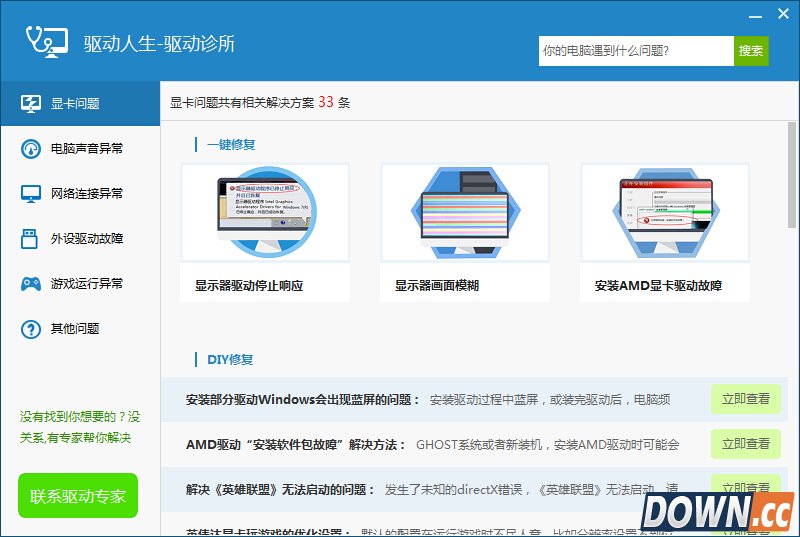800x537 pixels.
Task: Select the 外设驱动故障 category label
Action: pos(87,239)
